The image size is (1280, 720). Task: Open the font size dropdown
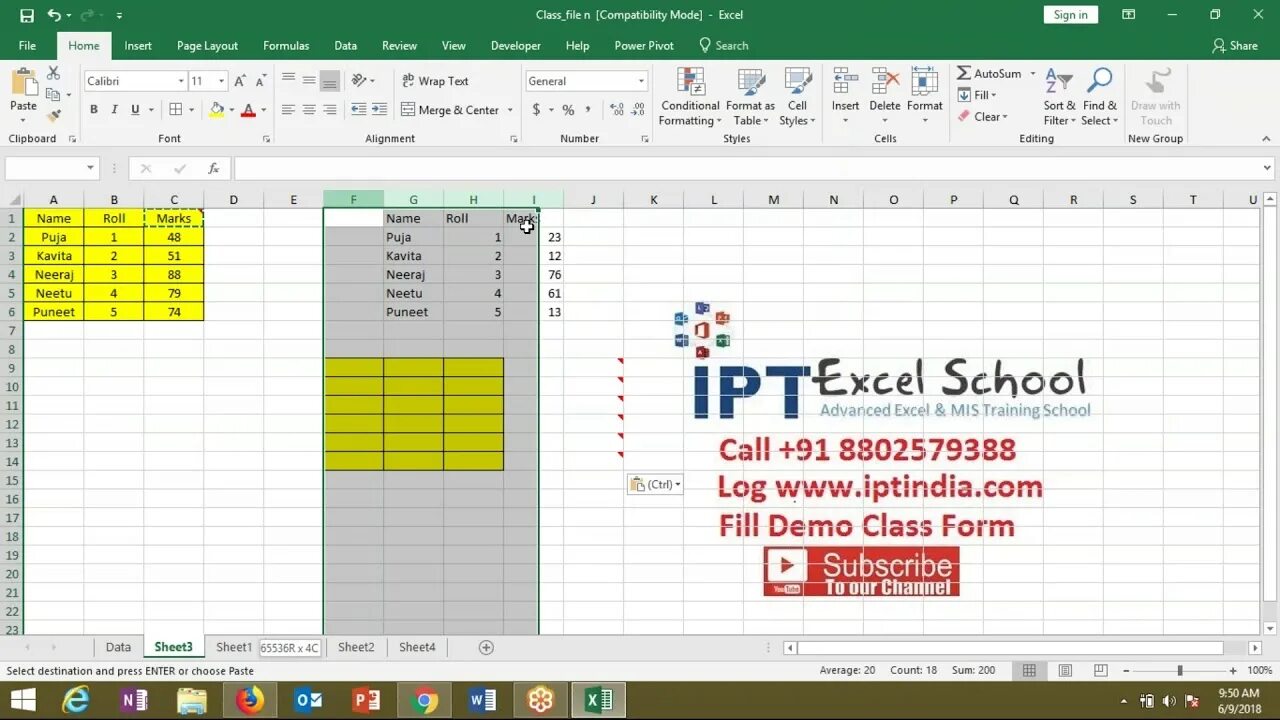click(222, 81)
